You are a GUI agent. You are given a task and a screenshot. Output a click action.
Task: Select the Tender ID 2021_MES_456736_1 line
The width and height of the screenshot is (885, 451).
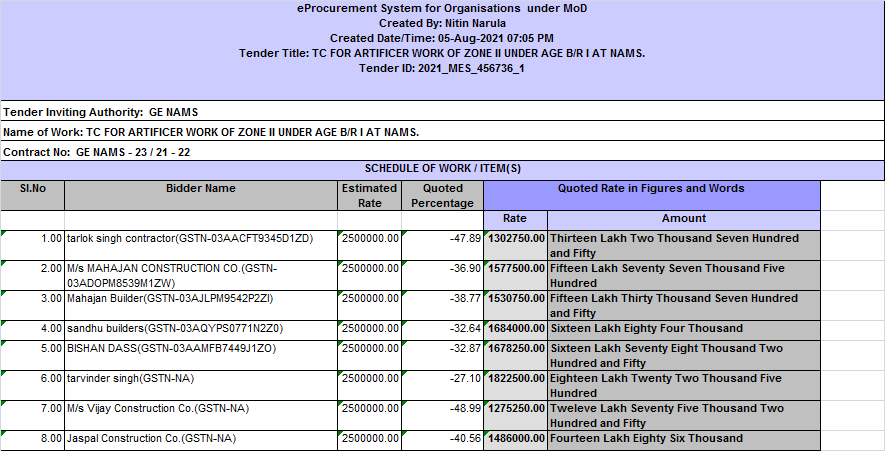[442, 68]
